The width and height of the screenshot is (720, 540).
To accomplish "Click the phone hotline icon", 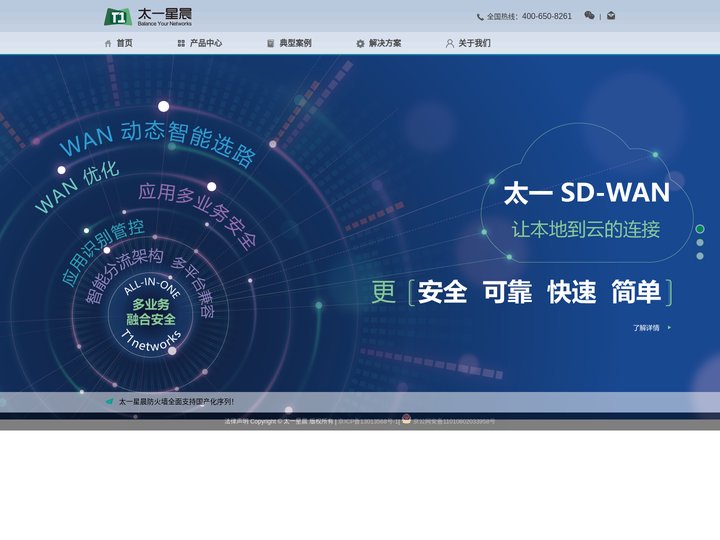I will pyautogui.click(x=480, y=17).
